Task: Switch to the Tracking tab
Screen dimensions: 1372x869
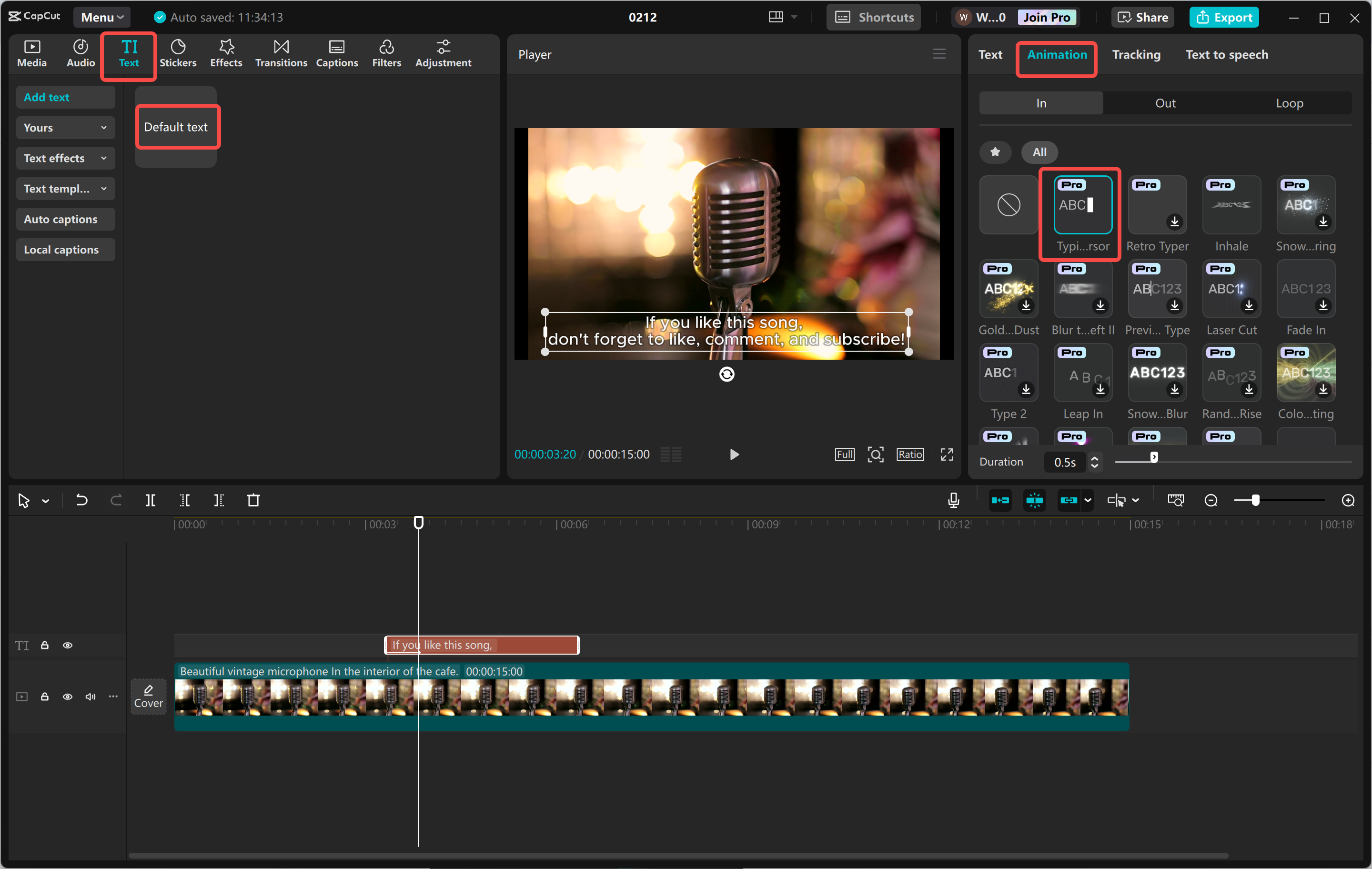Action: [x=1136, y=54]
